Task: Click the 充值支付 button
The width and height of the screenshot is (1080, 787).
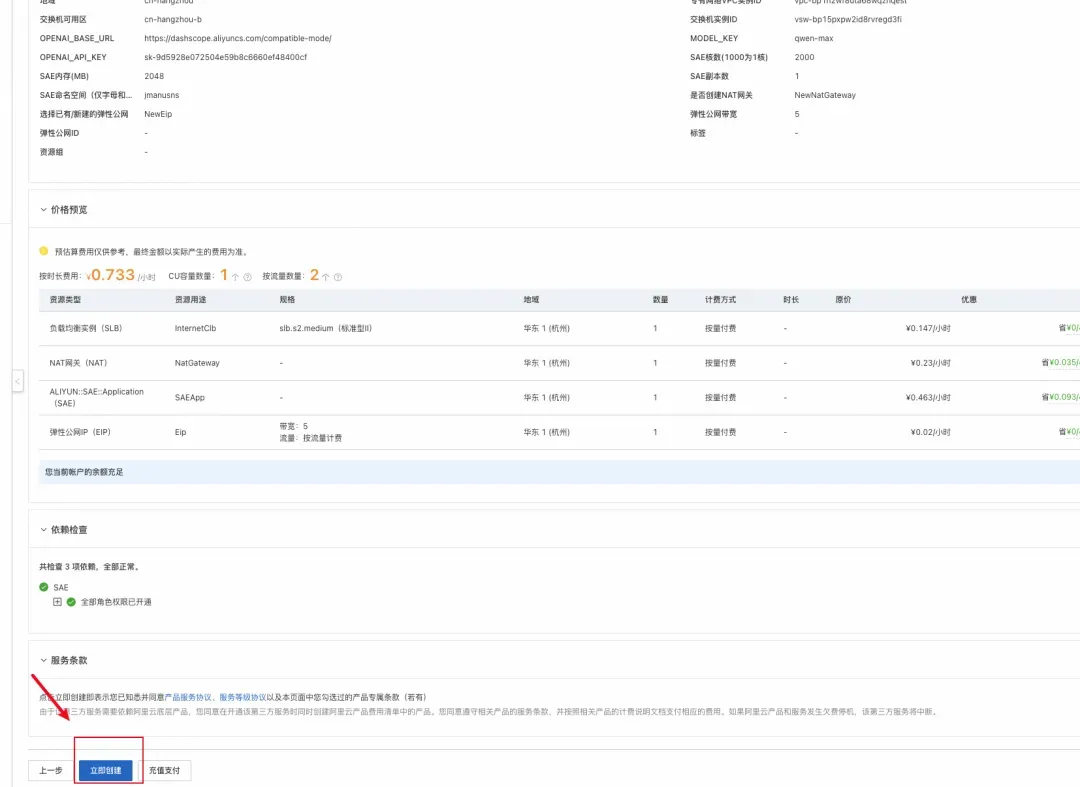Action: (164, 770)
